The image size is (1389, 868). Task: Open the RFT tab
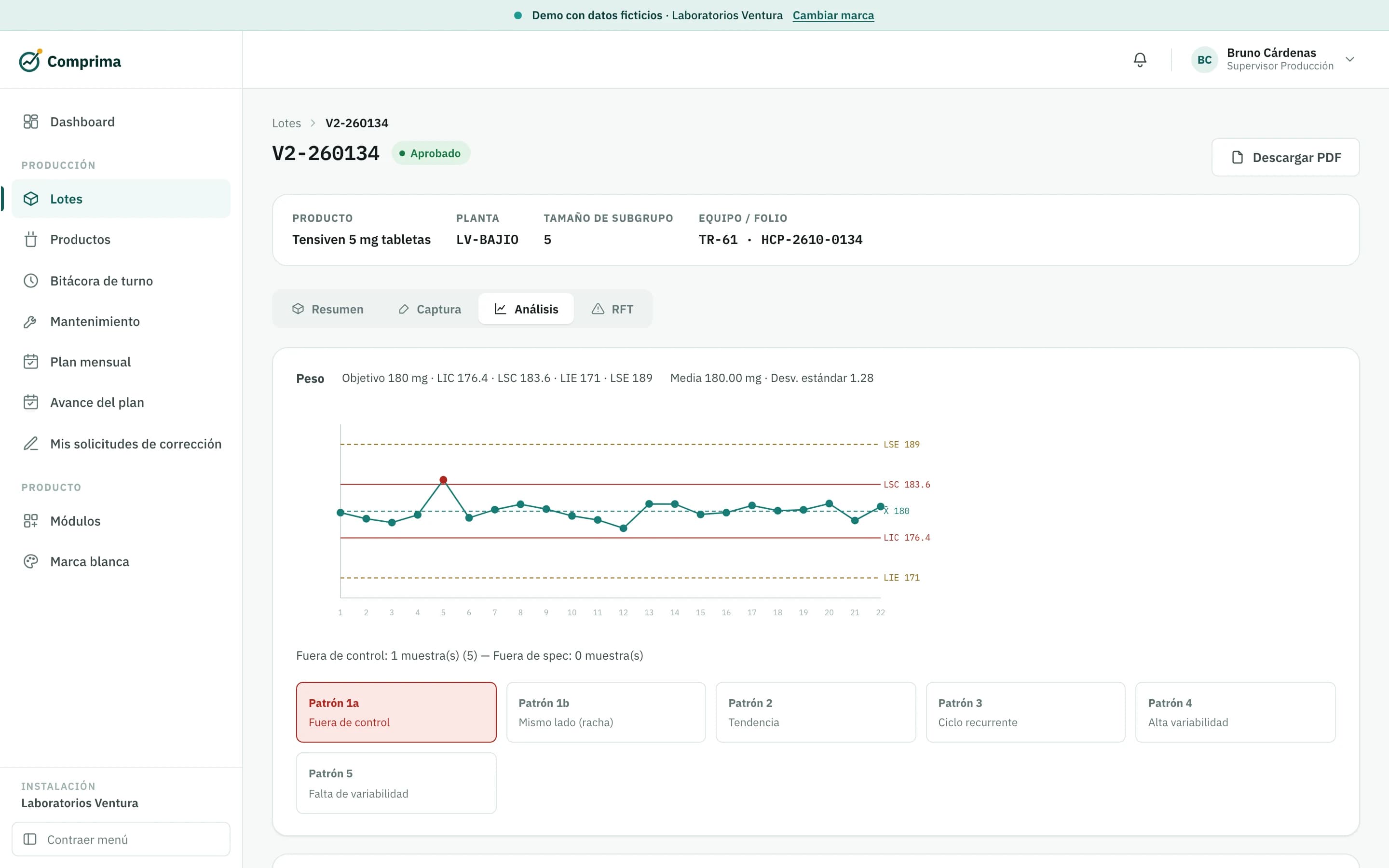pos(613,309)
